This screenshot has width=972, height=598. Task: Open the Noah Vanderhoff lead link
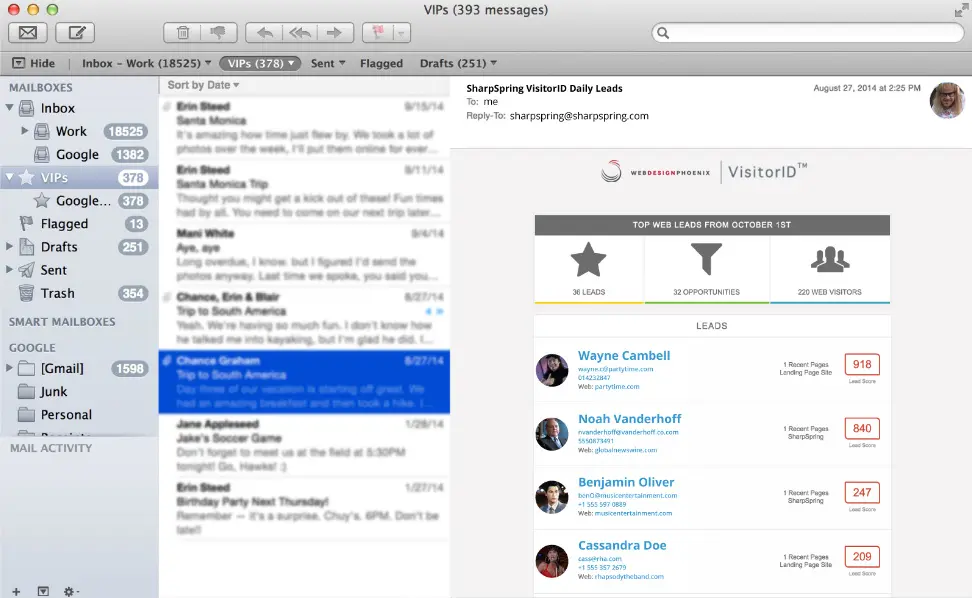click(630, 419)
